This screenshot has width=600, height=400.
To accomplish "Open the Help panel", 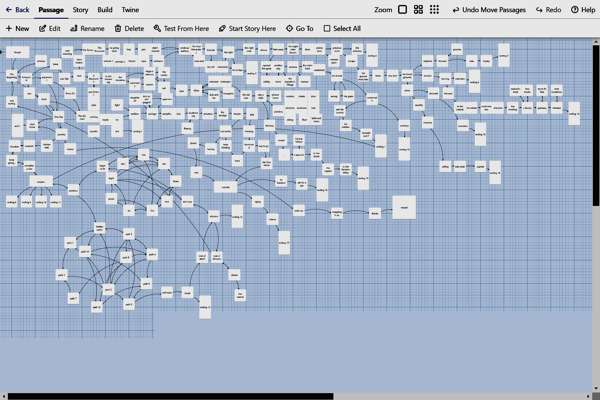I will click(582, 9).
